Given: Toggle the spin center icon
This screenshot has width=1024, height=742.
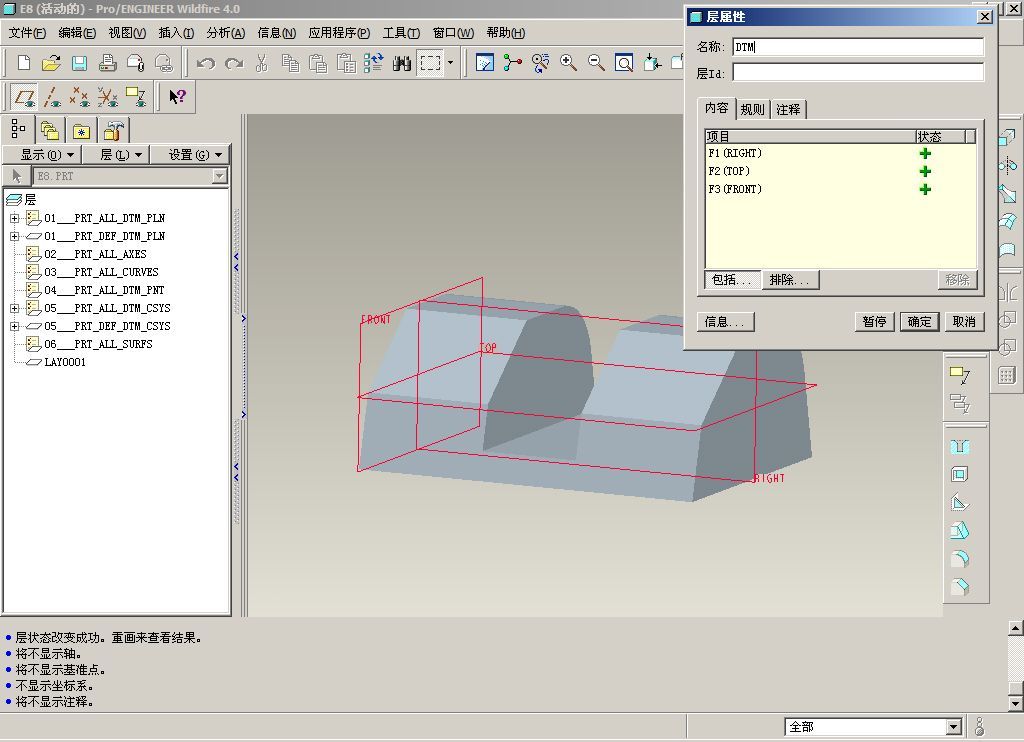Looking at the screenshot, I should click(x=513, y=63).
